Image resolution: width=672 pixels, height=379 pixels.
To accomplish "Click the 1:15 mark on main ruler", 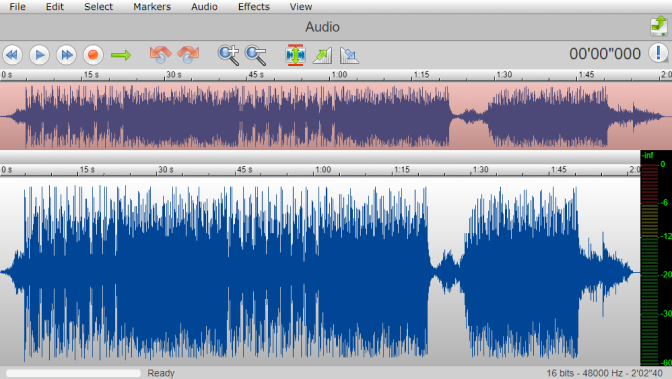I will 402,170.
